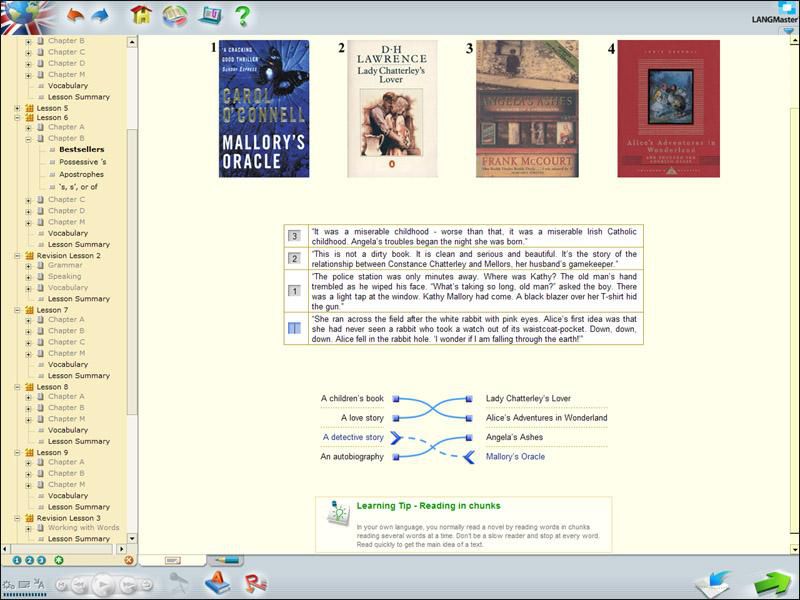Click the microphone recording icon
This screenshot has width=800, height=600.
pyautogui.click(x=179, y=583)
